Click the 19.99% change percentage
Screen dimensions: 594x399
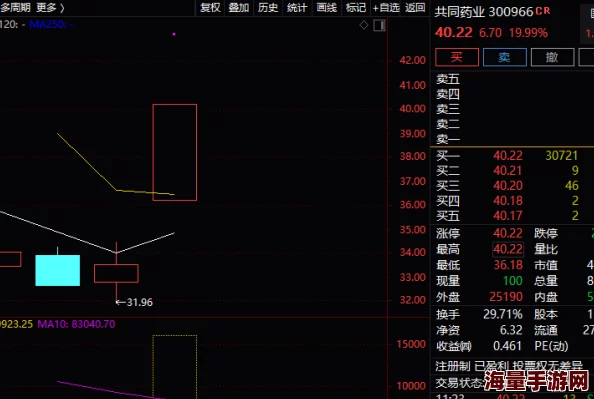point(528,33)
